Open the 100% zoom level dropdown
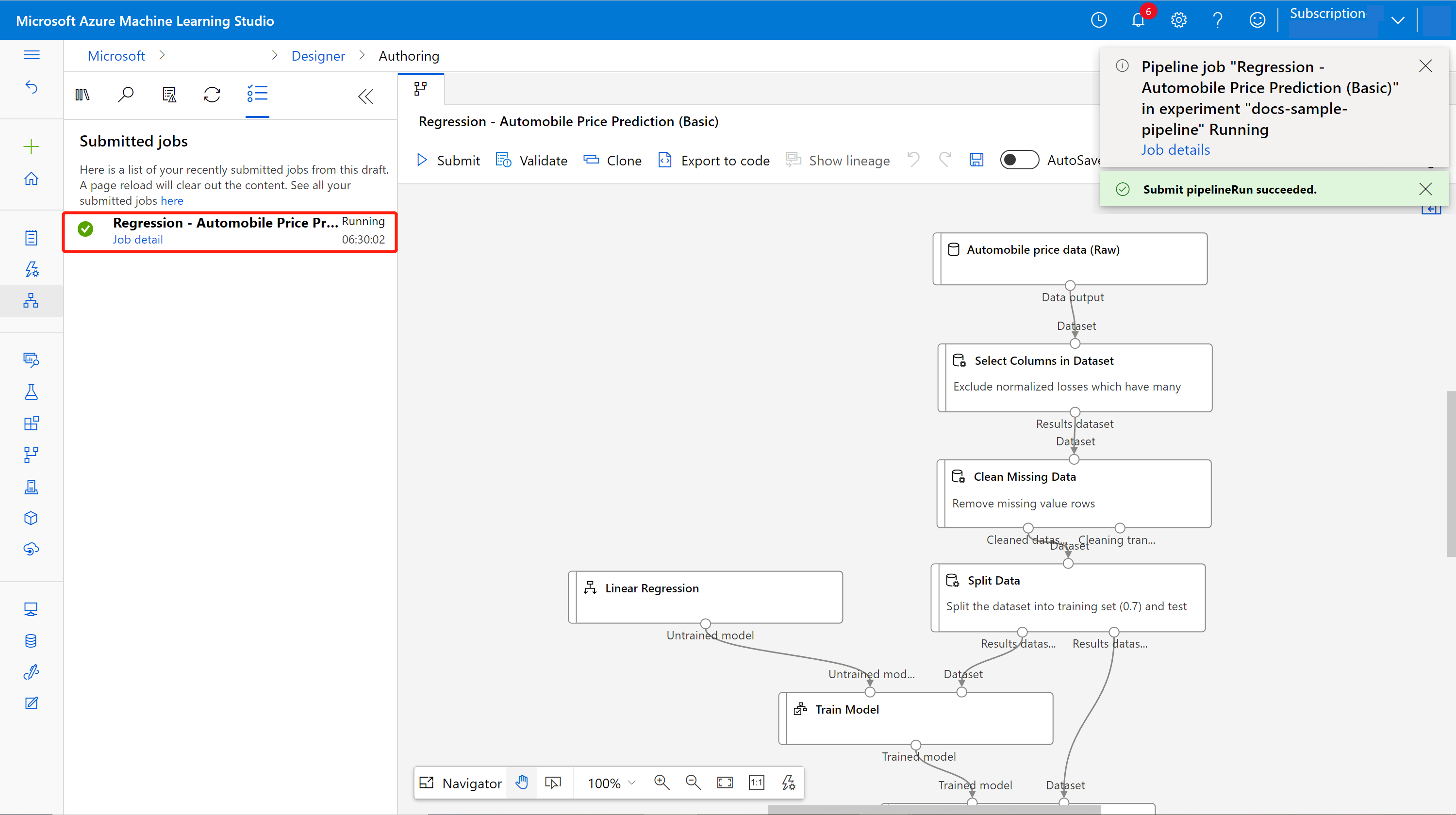 coord(612,783)
